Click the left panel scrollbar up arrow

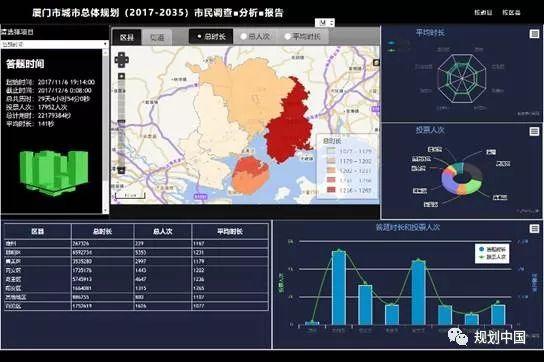click(105, 52)
